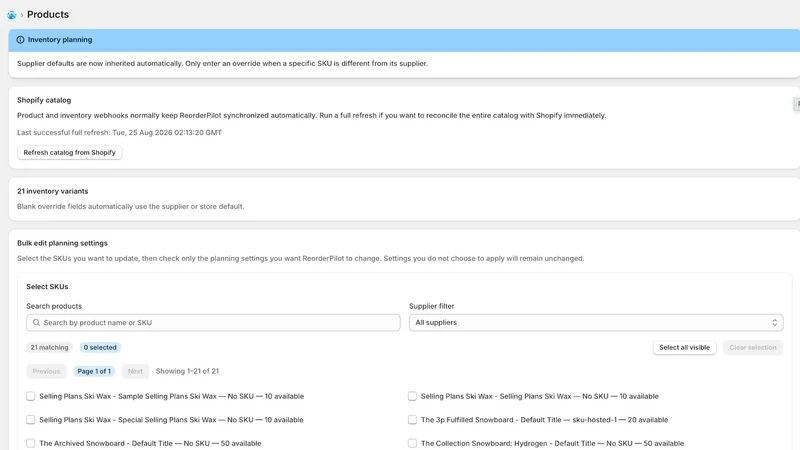Click Select all visible button
The image size is (800, 450).
click(x=684, y=347)
